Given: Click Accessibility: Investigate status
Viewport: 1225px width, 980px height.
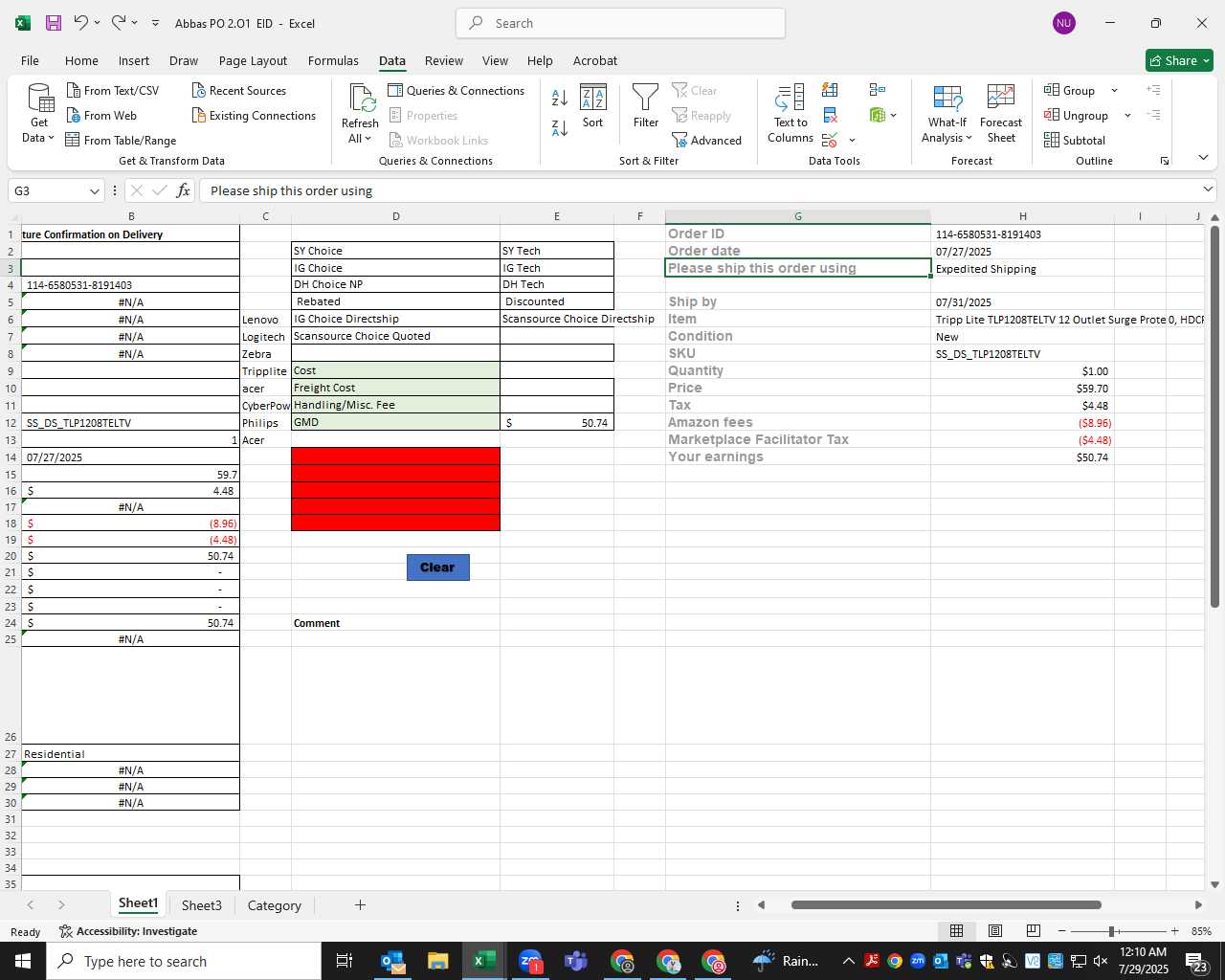Looking at the screenshot, I should (127, 931).
